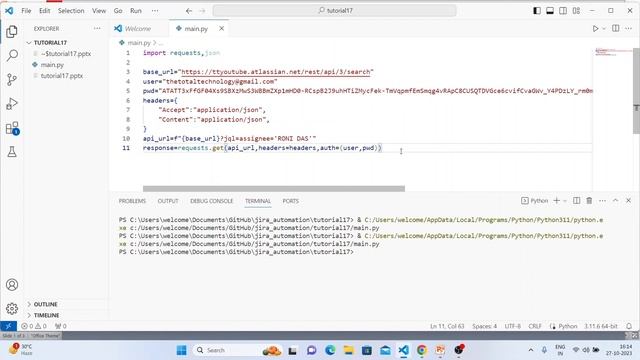Change indentation via Spaces: 4
Viewport: 640px width, 360px height.
coord(484,326)
